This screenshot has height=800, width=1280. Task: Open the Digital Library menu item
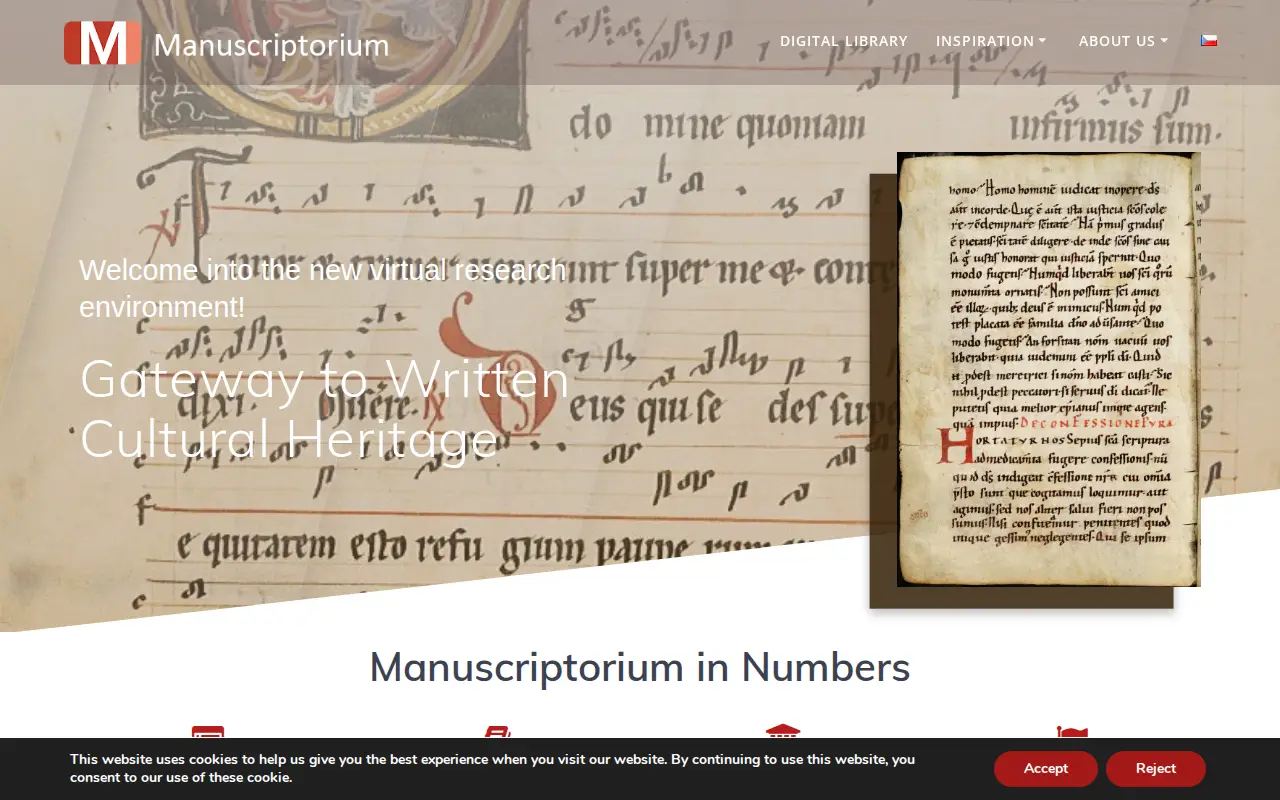point(844,41)
